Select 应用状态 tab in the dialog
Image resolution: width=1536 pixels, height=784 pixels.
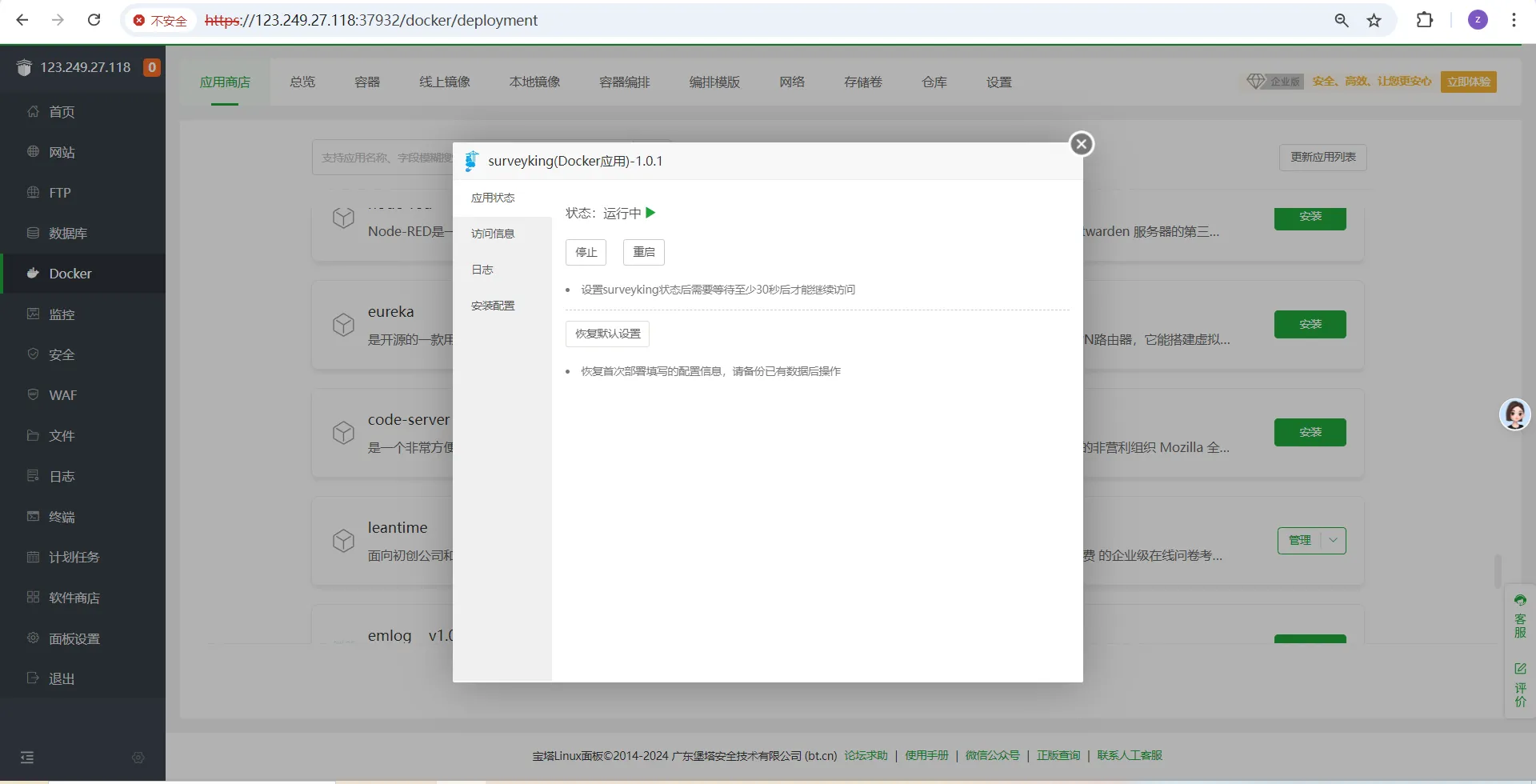502,198
